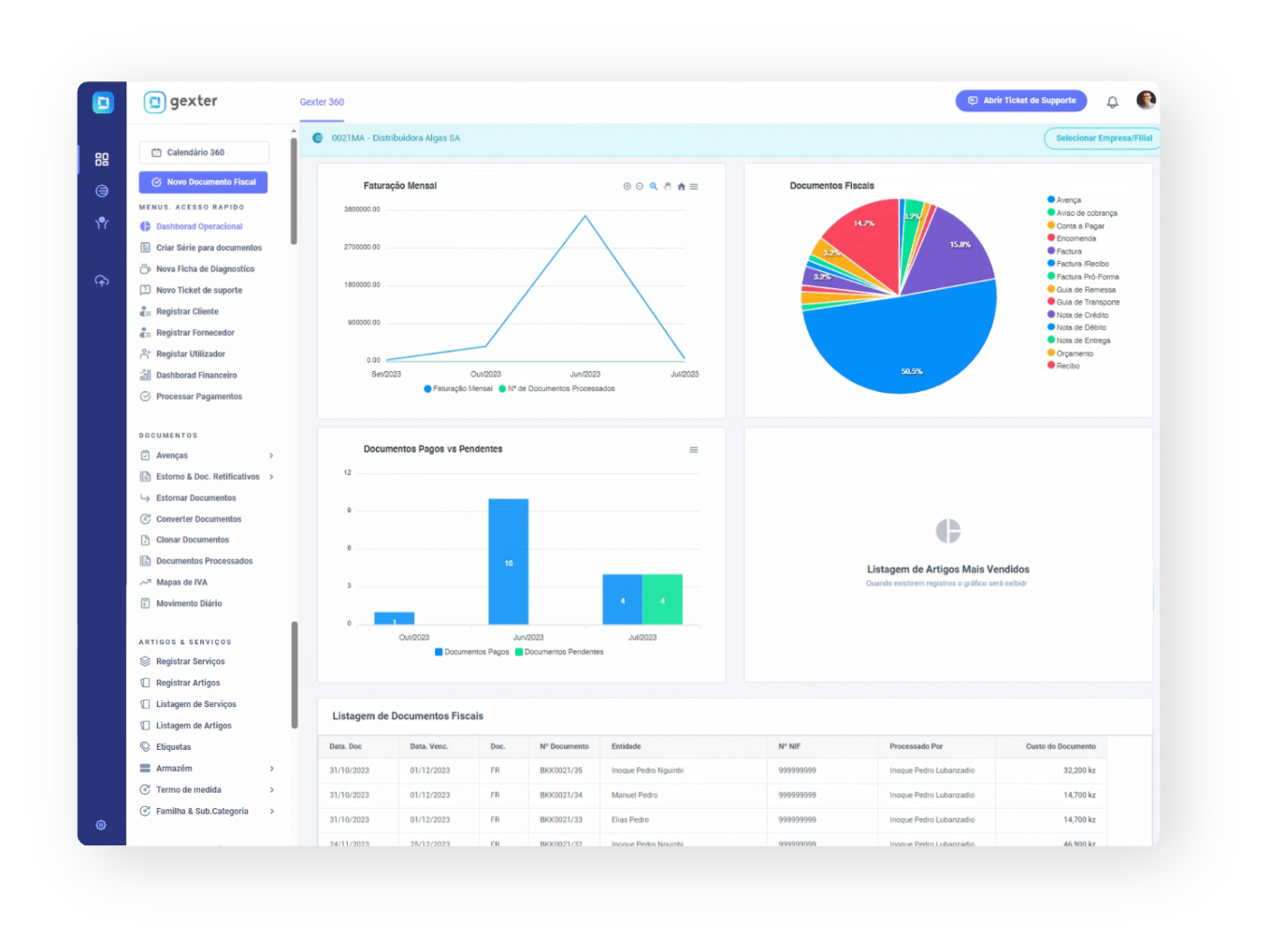Click Novo Documento Fiscal button

click(x=203, y=182)
